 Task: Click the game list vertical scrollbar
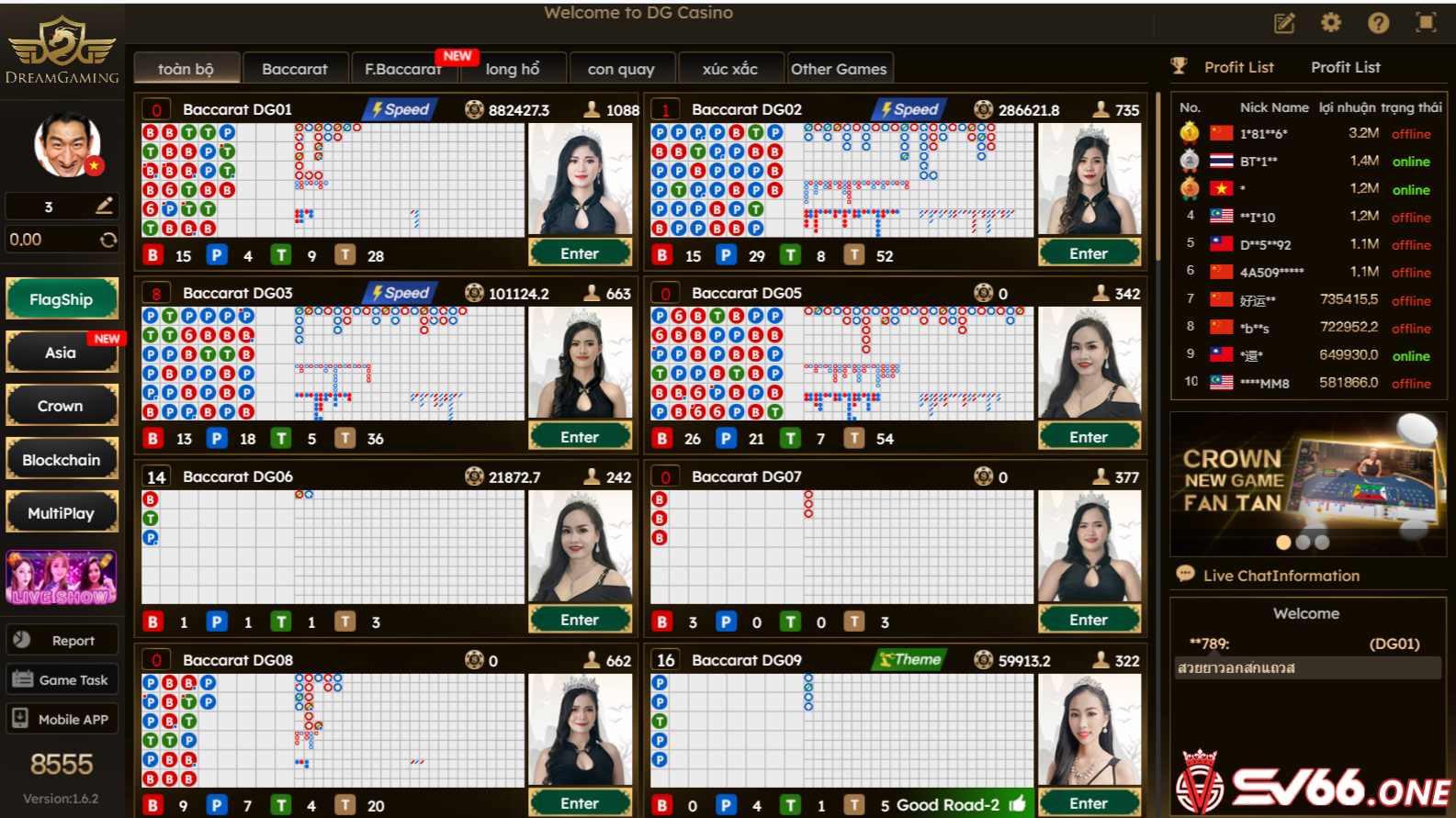point(1158,174)
